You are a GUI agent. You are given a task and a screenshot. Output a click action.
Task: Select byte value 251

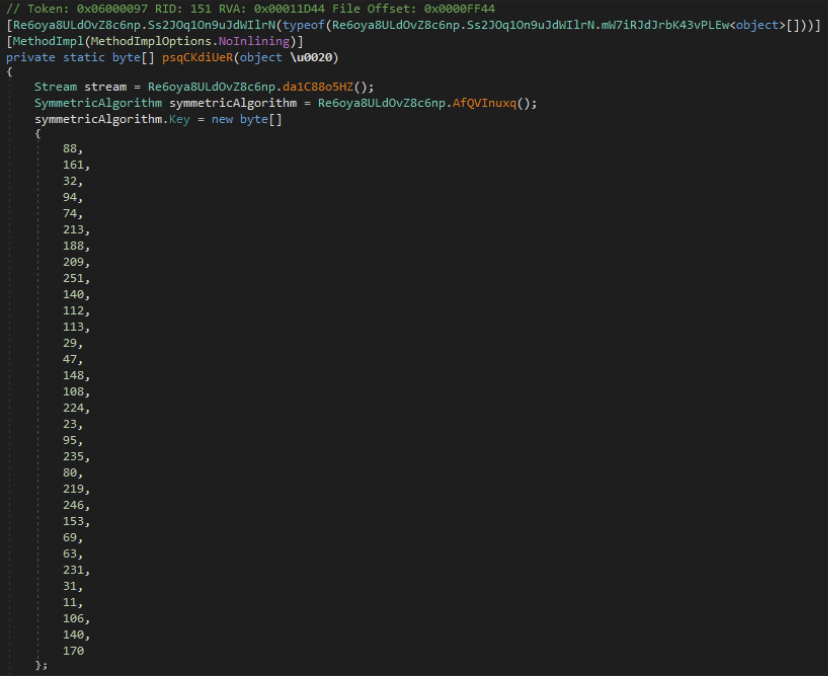pos(73,278)
